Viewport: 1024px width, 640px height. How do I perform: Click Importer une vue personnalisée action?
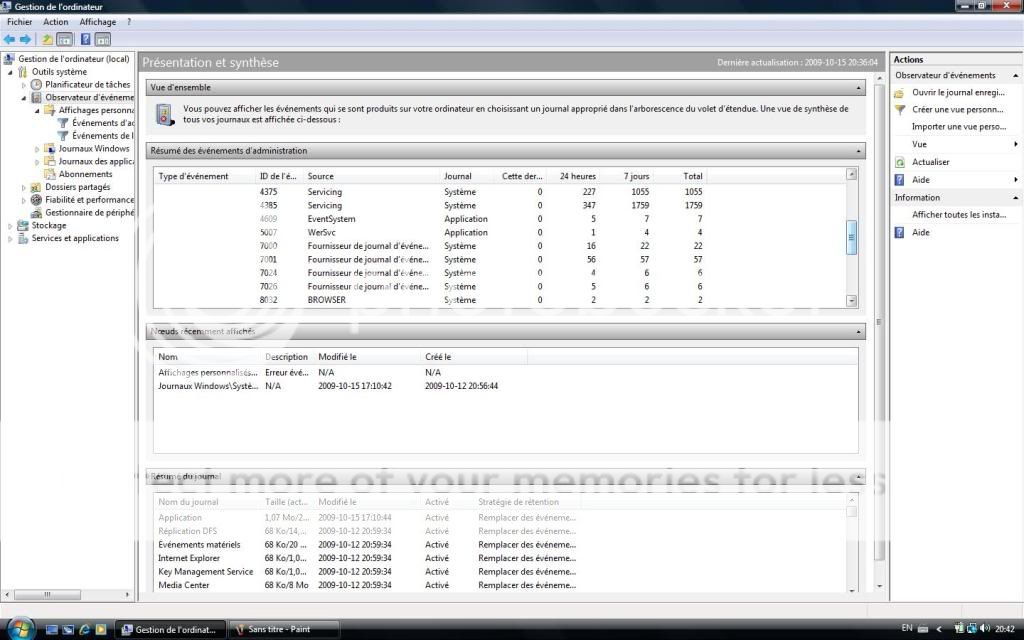[x=959, y=127]
